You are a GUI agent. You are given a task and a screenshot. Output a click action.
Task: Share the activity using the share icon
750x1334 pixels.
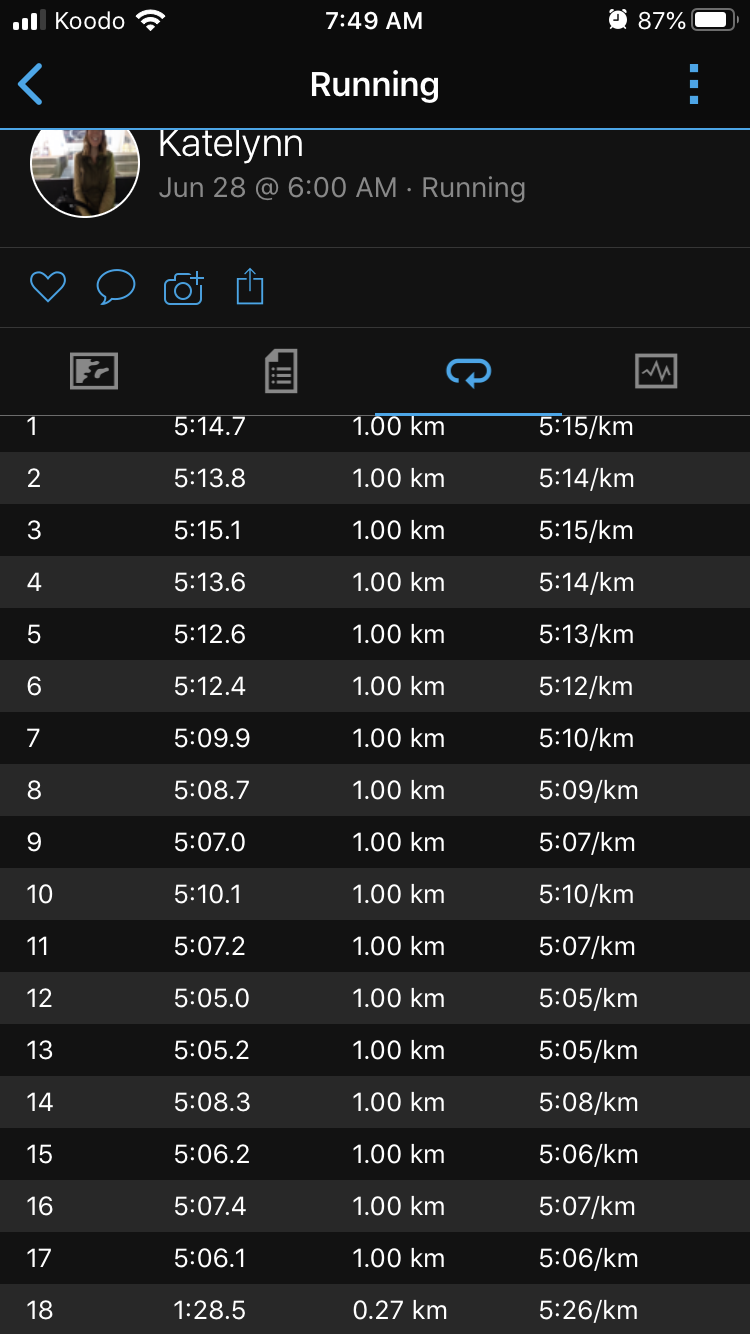pos(250,288)
